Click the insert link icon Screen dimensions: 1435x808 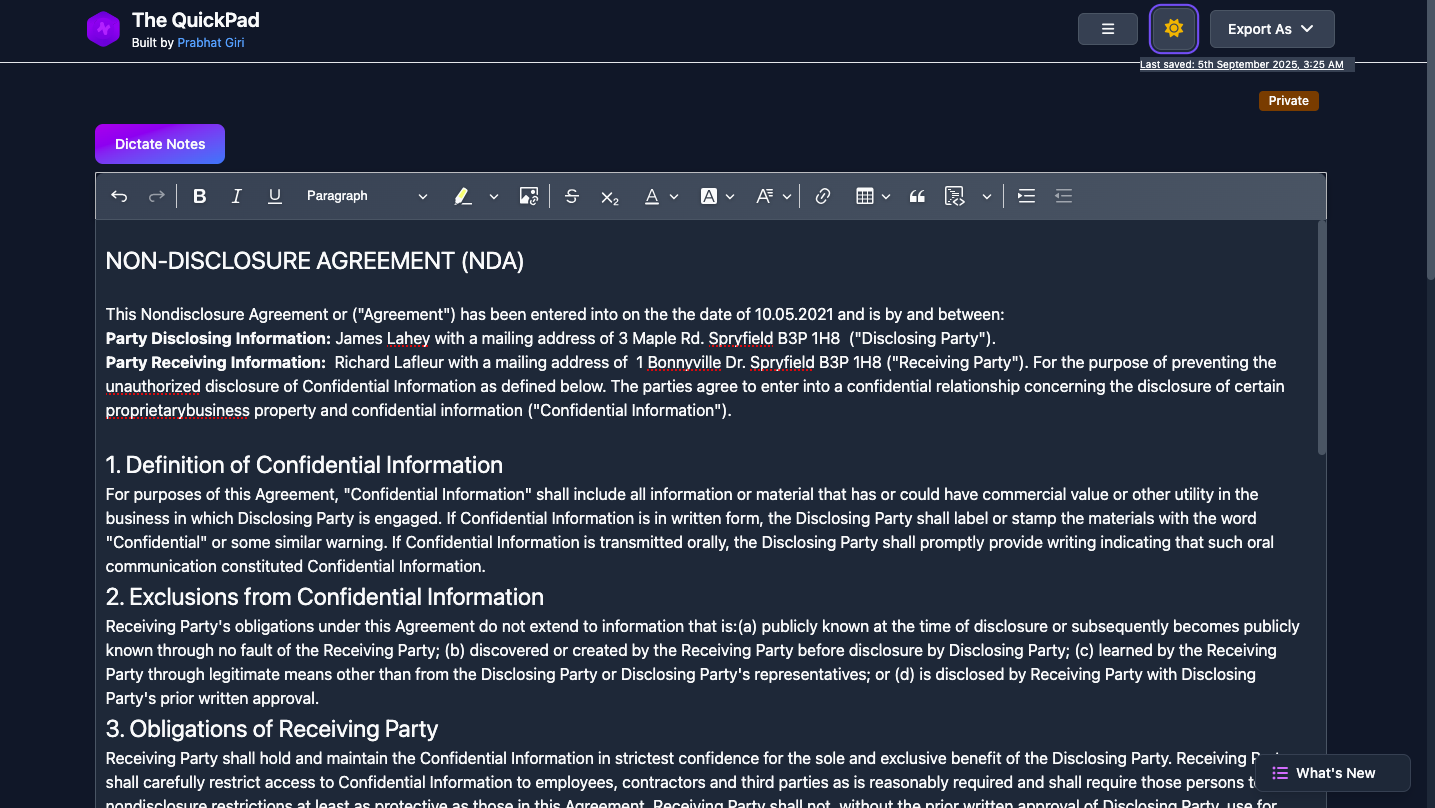[x=823, y=196]
